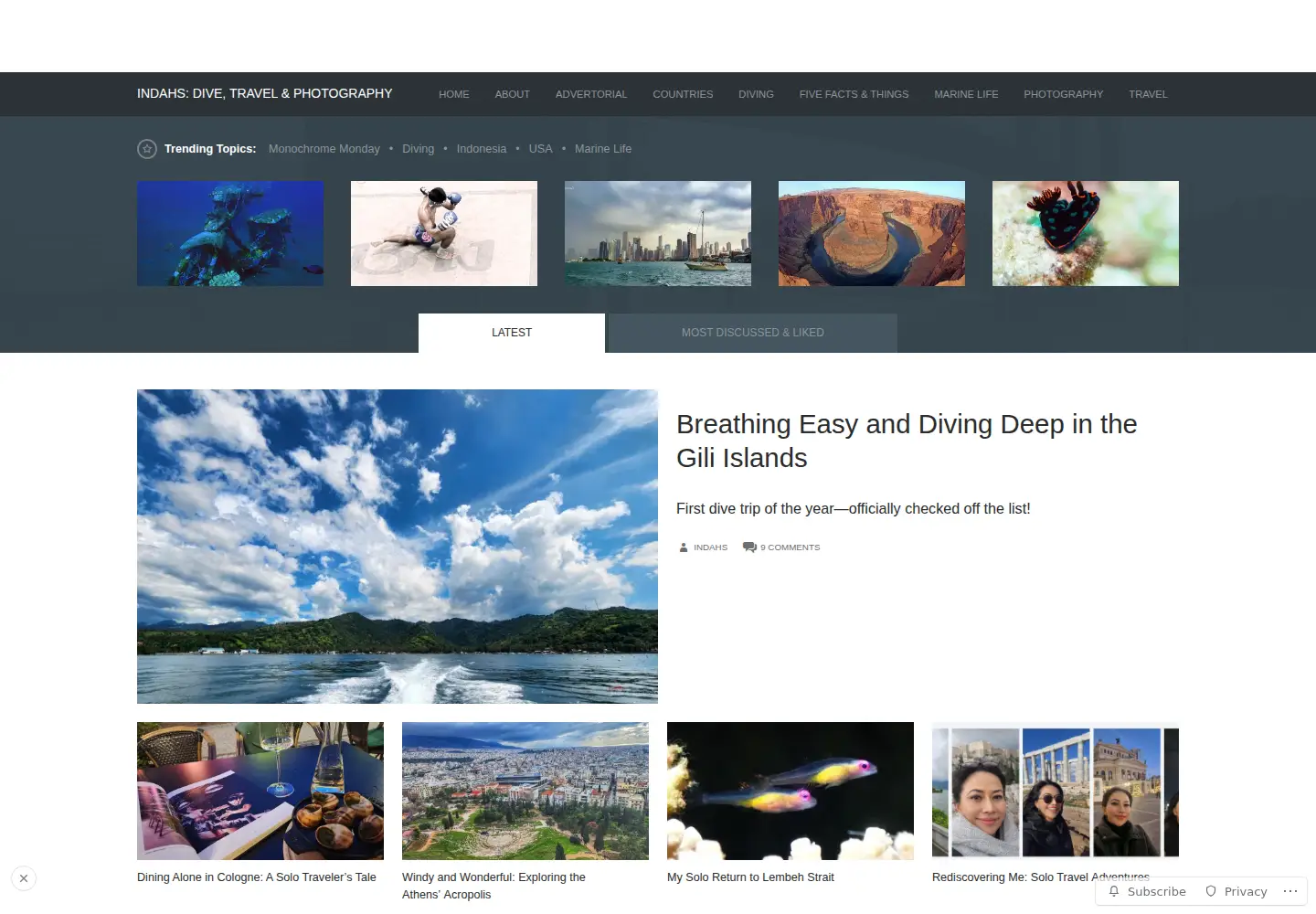Open the Travel menu item
Image resolution: width=1316 pixels, height=914 pixels.
[x=1148, y=94]
